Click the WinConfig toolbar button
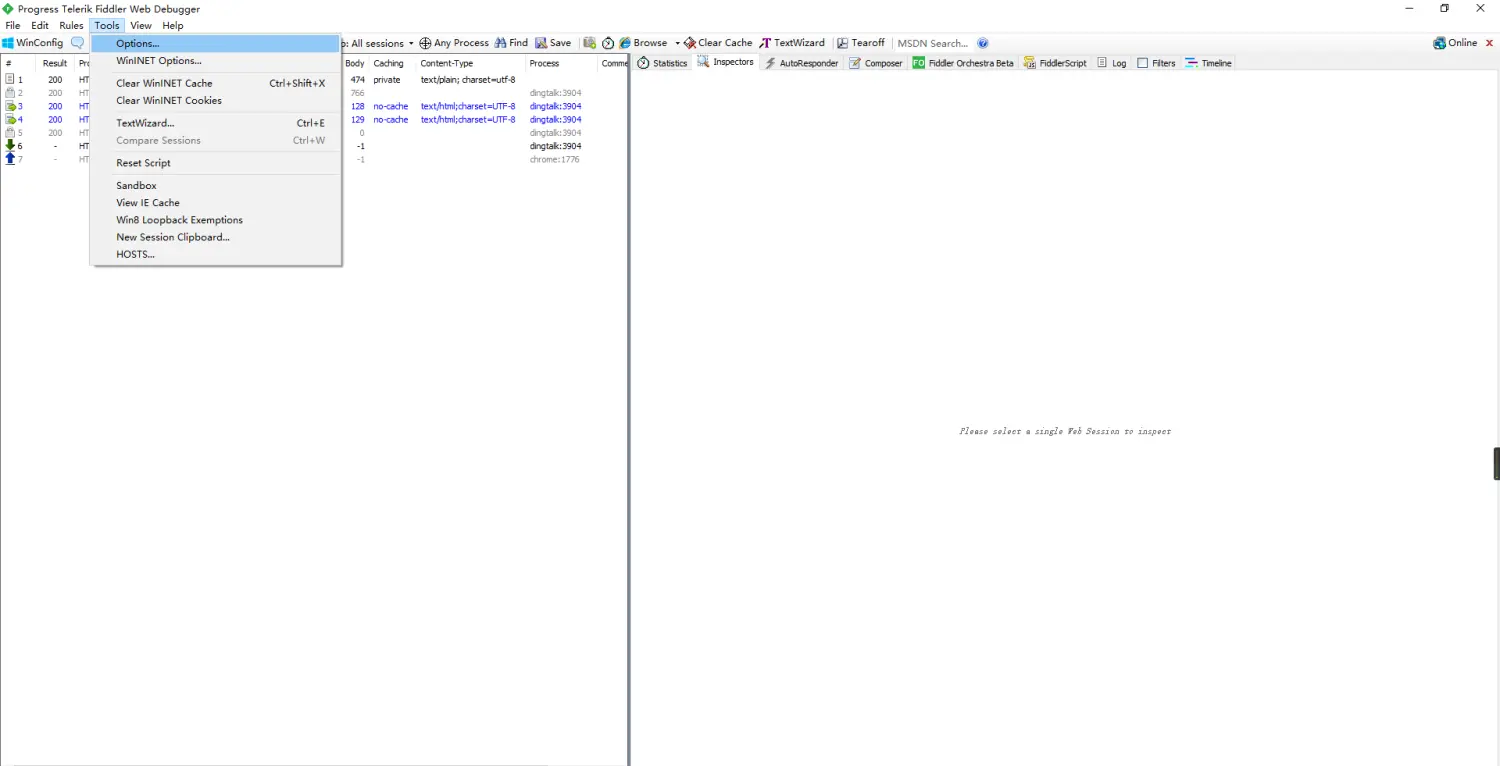The height and width of the screenshot is (766, 1500). [x=33, y=43]
